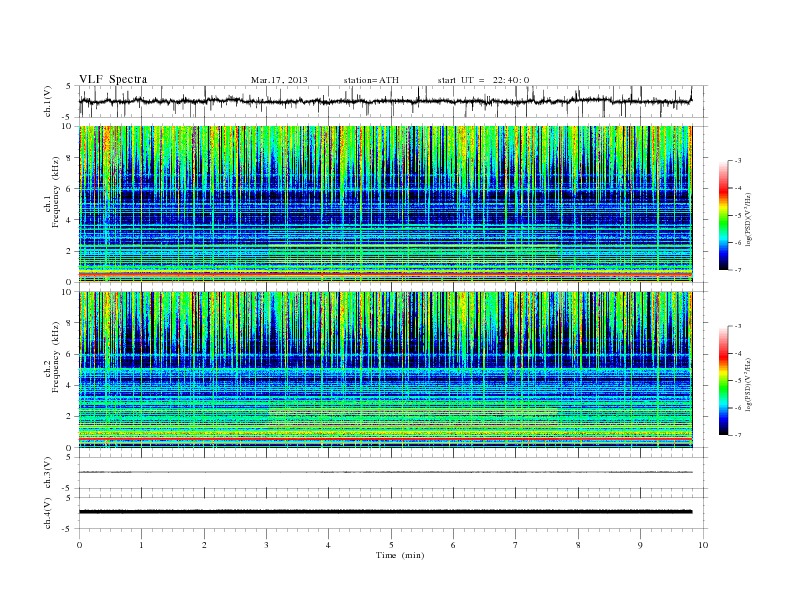Click inside the ch.1 spectrogram panel
The width and height of the screenshot is (792, 612).
pyautogui.click(x=385, y=204)
